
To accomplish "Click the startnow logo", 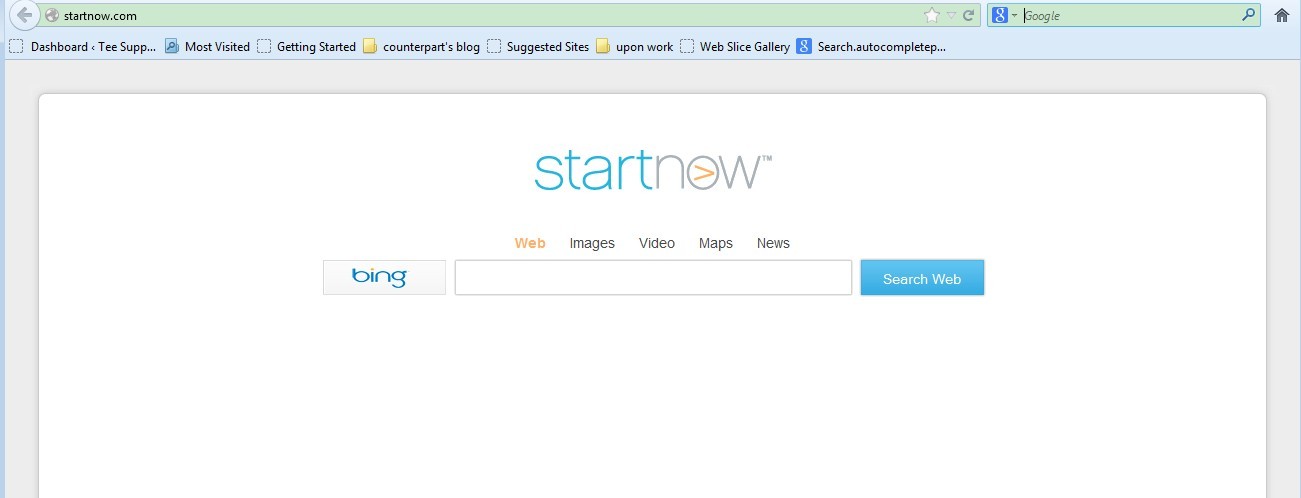I will tap(653, 171).
